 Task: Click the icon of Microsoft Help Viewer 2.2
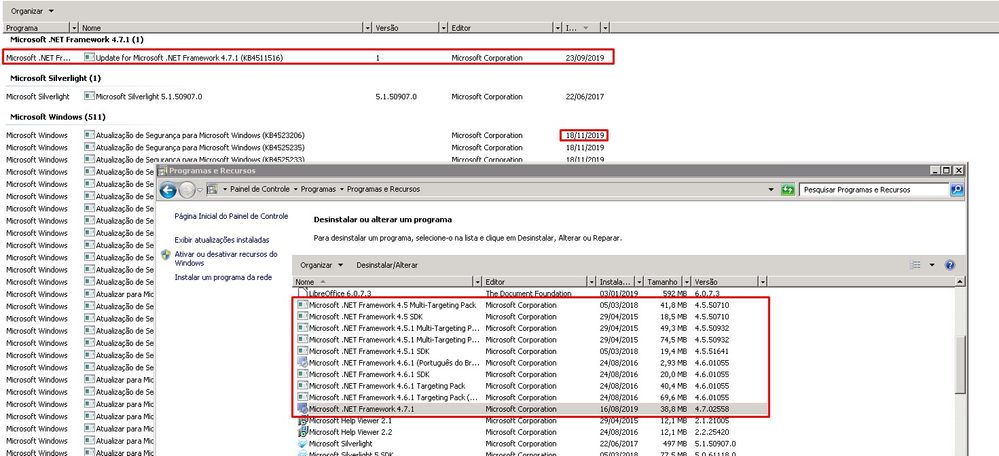point(303,432)
